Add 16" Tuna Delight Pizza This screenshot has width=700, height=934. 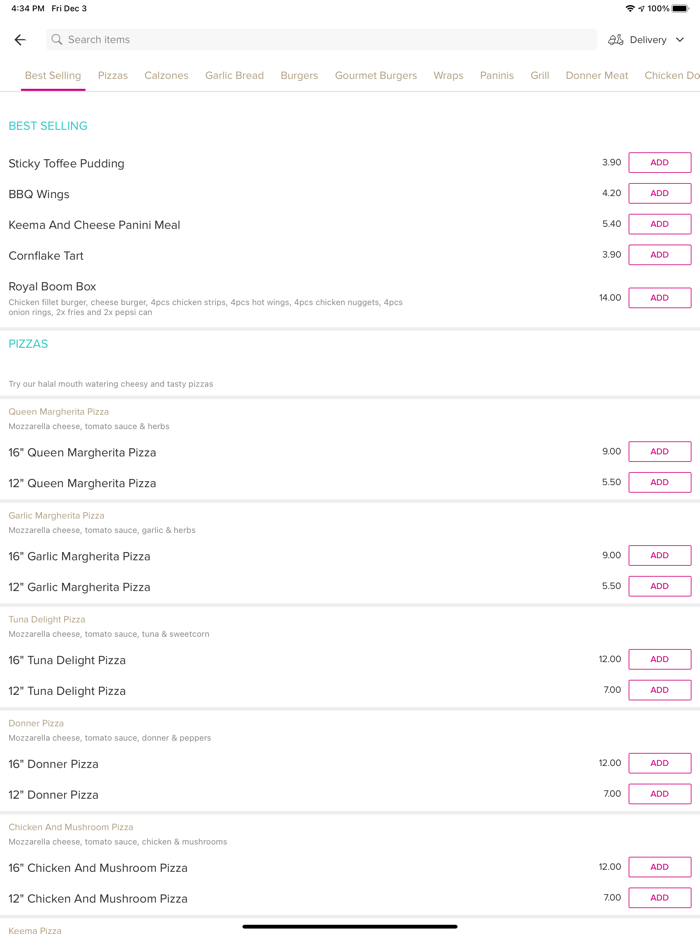click(x=659, y=660)
